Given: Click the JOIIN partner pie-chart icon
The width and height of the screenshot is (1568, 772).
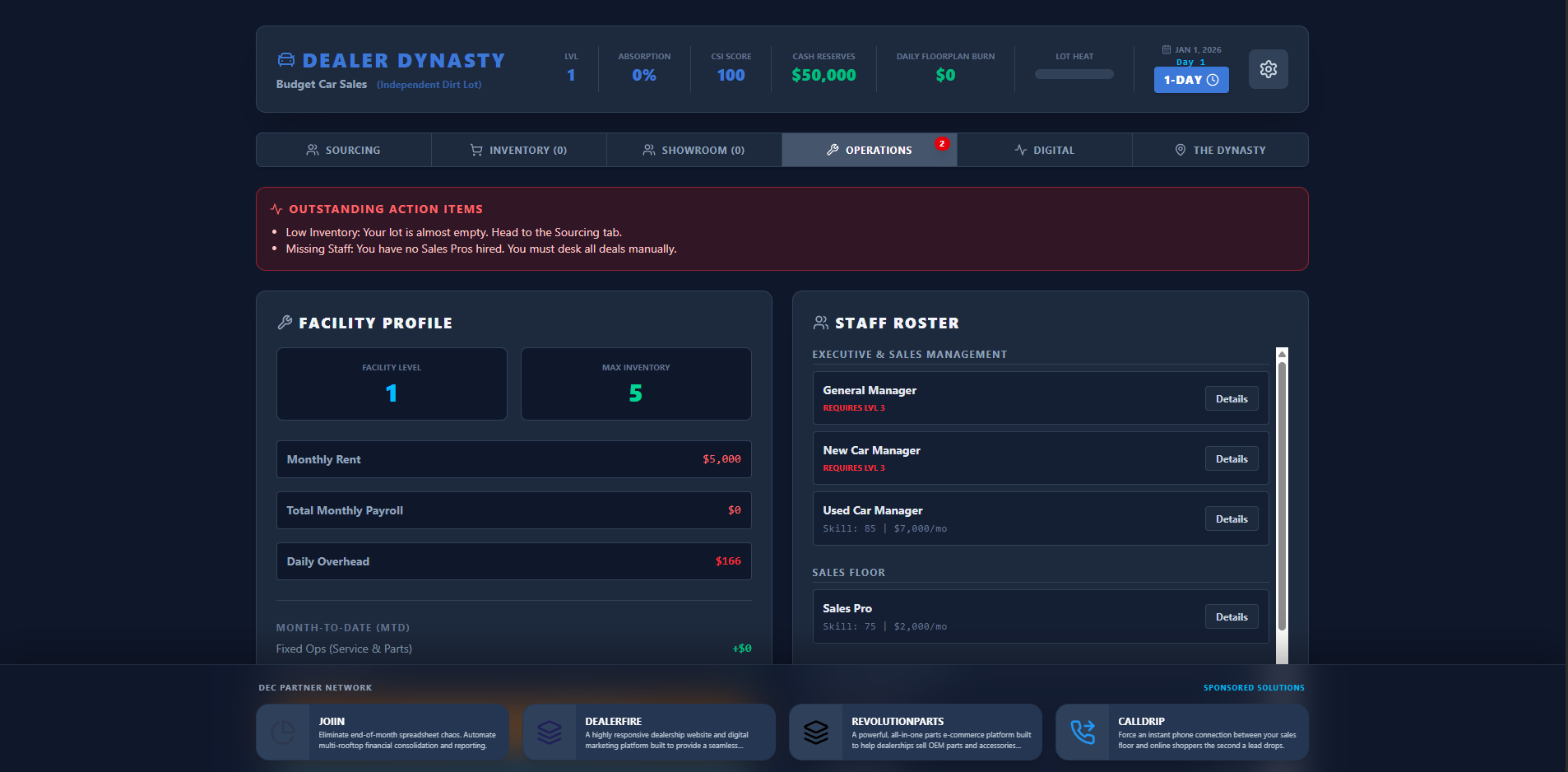Looking at the screenshot, I should click(x=283, y=732).
